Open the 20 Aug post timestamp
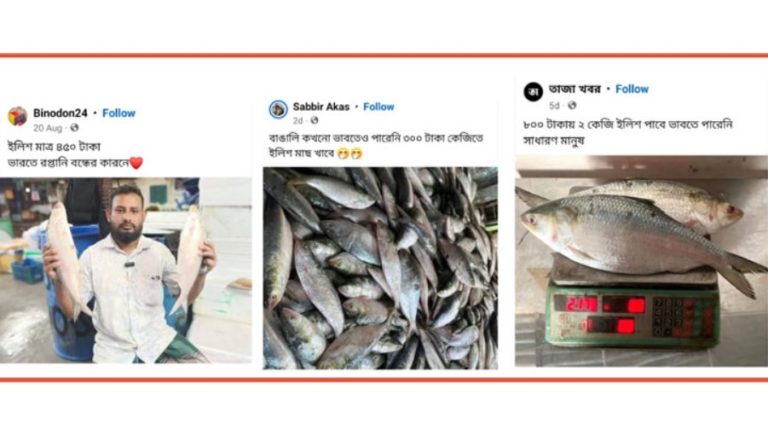The height and width of the screenshot is (447, 768). pos(48,128)
